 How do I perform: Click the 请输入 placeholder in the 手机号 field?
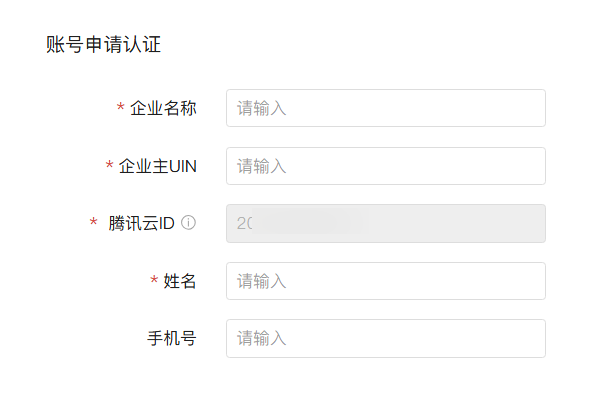pyautogui.click(x=262, y=338)
